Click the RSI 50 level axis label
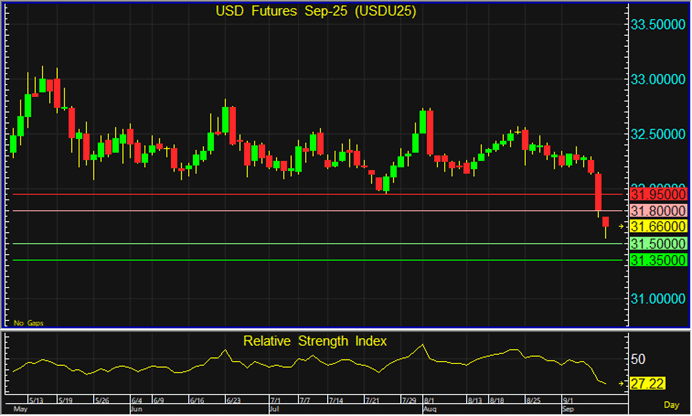Screen dimensions: 692x416 pyautogui.click(x=636, y=358)
